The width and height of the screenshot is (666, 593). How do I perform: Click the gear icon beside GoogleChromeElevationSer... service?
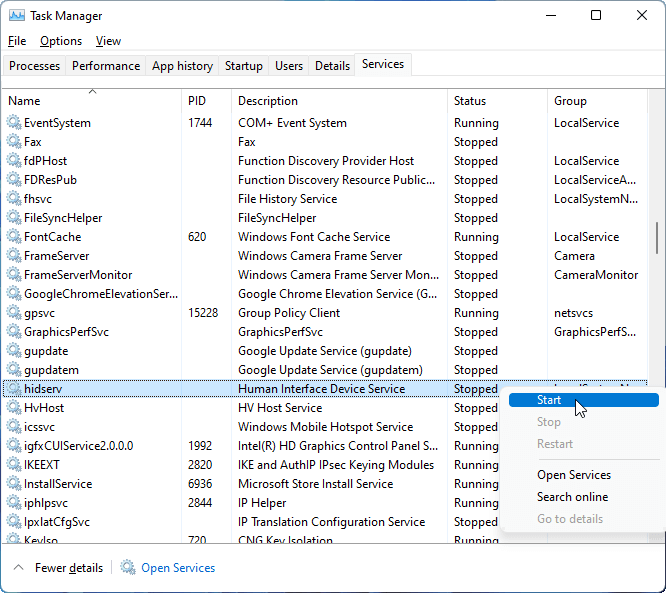(14, 294)
